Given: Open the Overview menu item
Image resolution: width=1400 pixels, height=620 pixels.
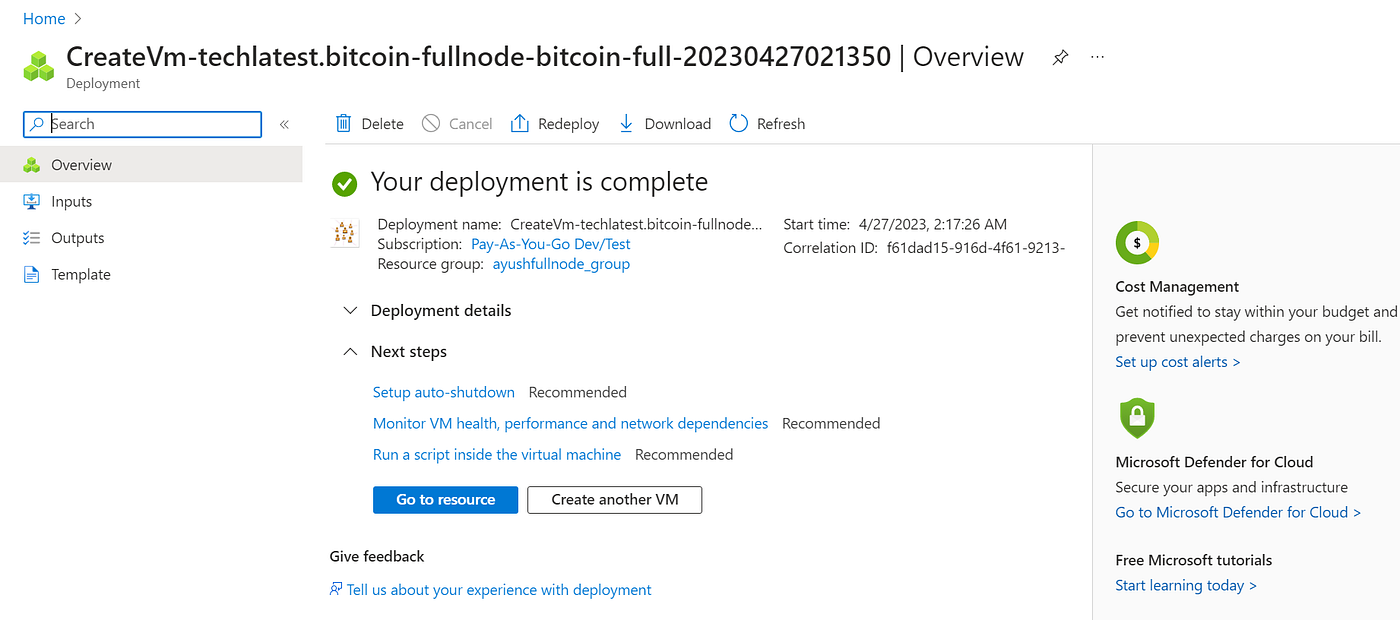Looking at the screenshot, I should [x=151, y=165].
